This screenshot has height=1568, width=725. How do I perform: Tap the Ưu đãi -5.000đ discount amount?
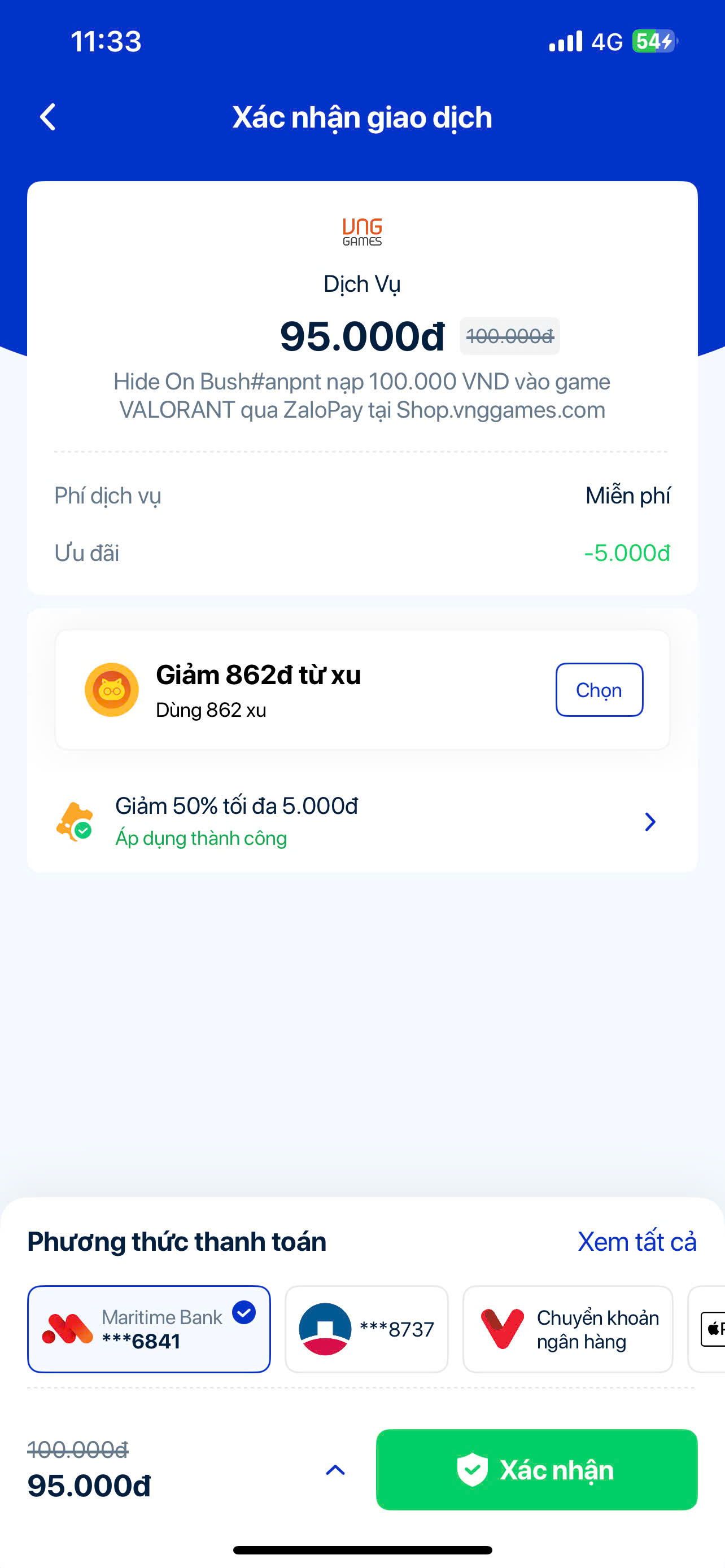tap(626, 553)
